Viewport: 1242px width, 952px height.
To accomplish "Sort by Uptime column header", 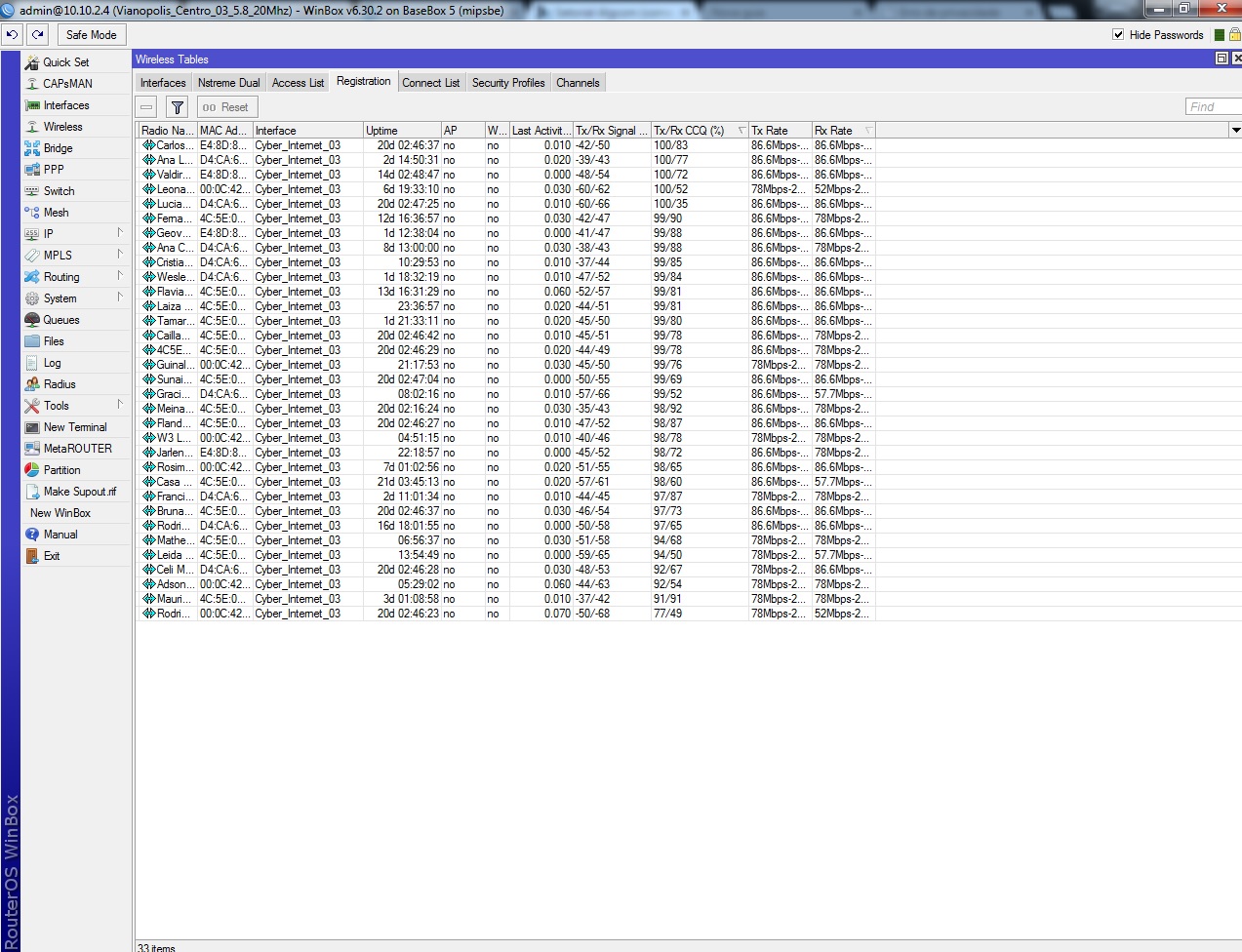I will (x=402, y=130).
